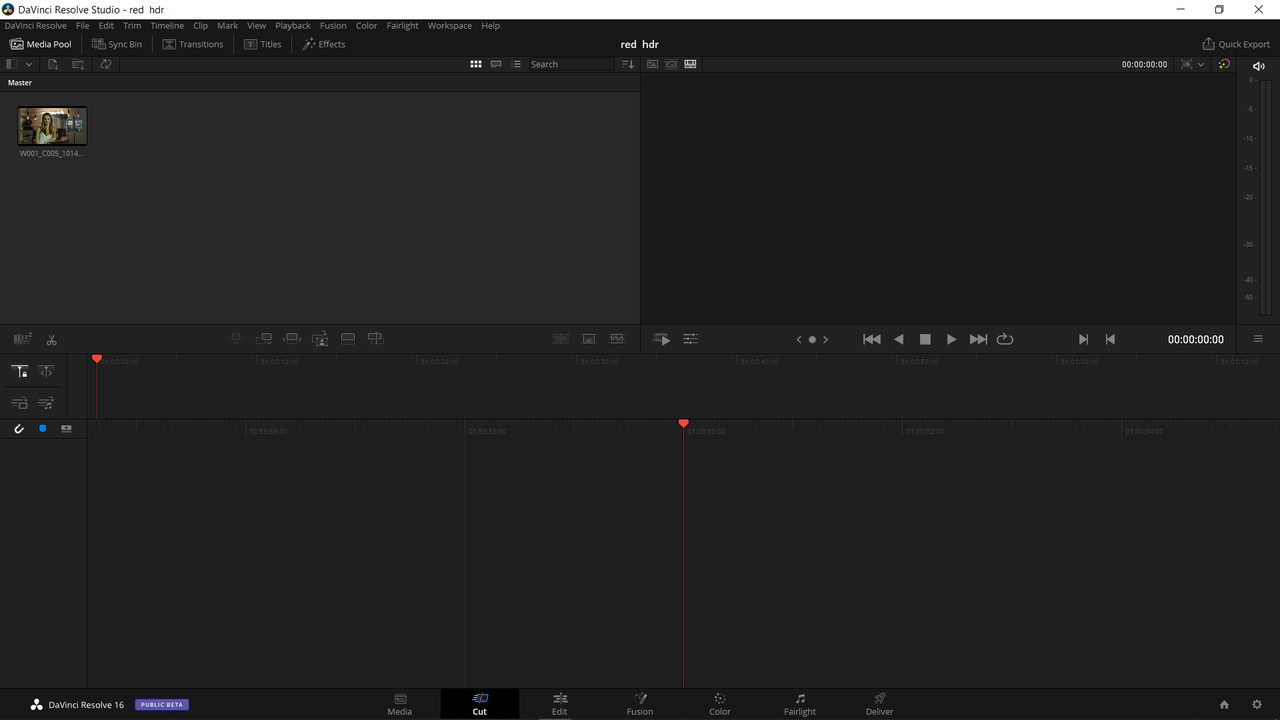Click the Import Media Folder icon
The image size is (1280, 720).
point(78,64)
